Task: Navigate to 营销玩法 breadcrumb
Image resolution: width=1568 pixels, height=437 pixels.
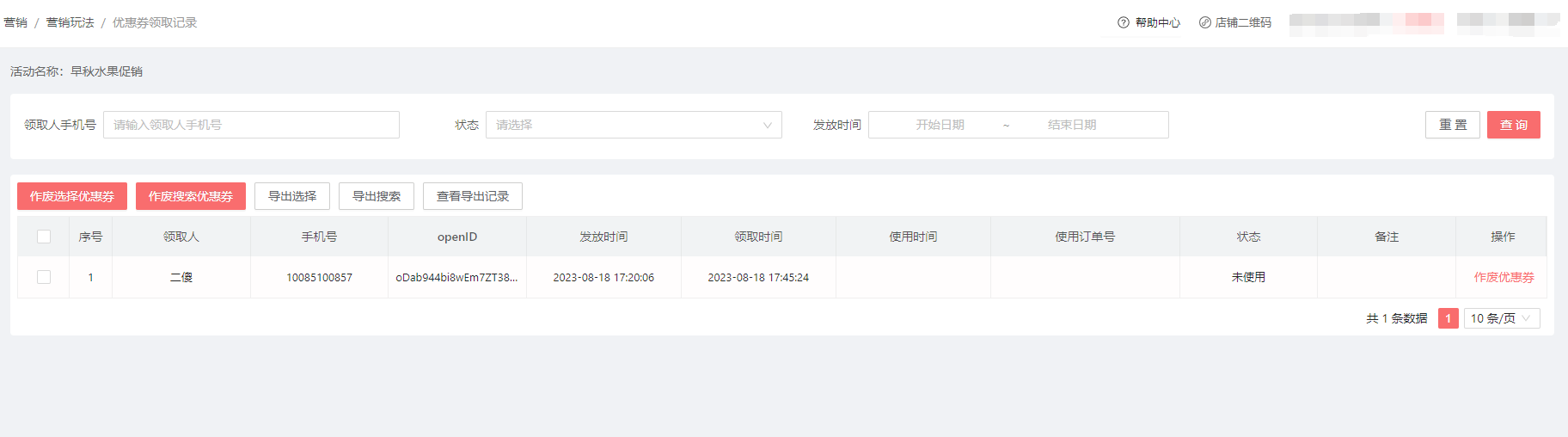Action: coord(70,22)
